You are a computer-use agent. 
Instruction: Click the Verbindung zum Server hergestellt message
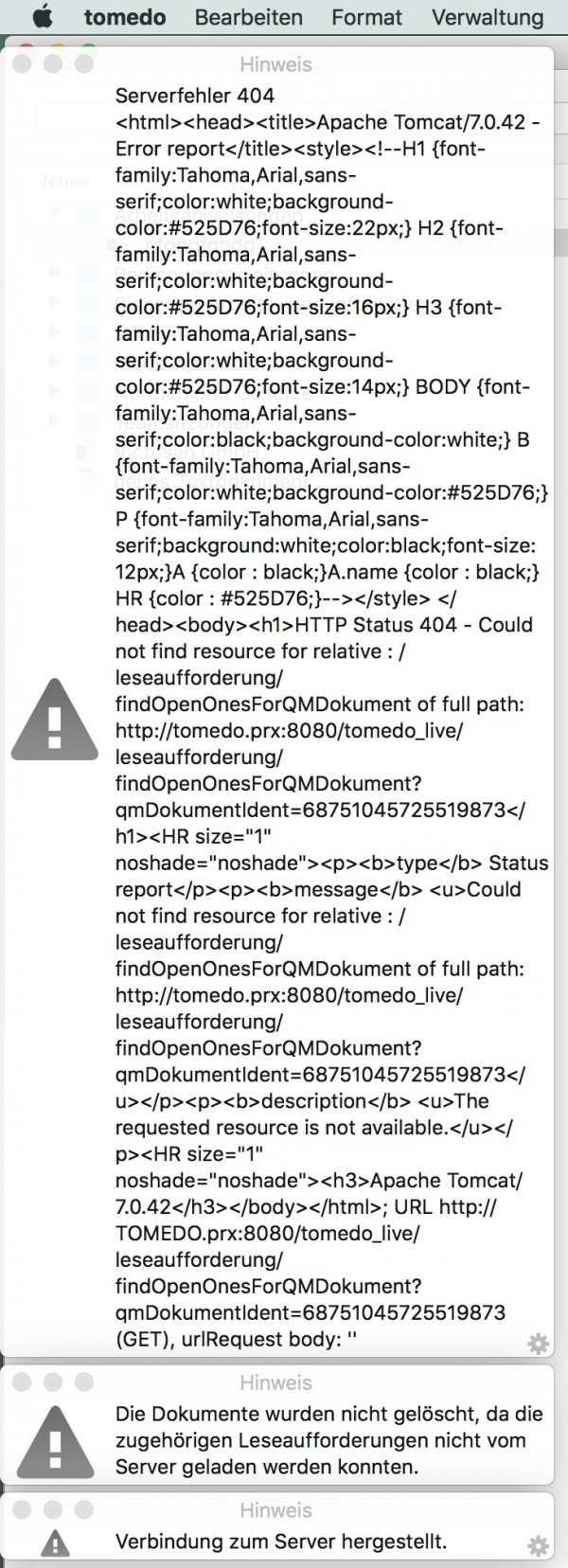click(281, 1541)
